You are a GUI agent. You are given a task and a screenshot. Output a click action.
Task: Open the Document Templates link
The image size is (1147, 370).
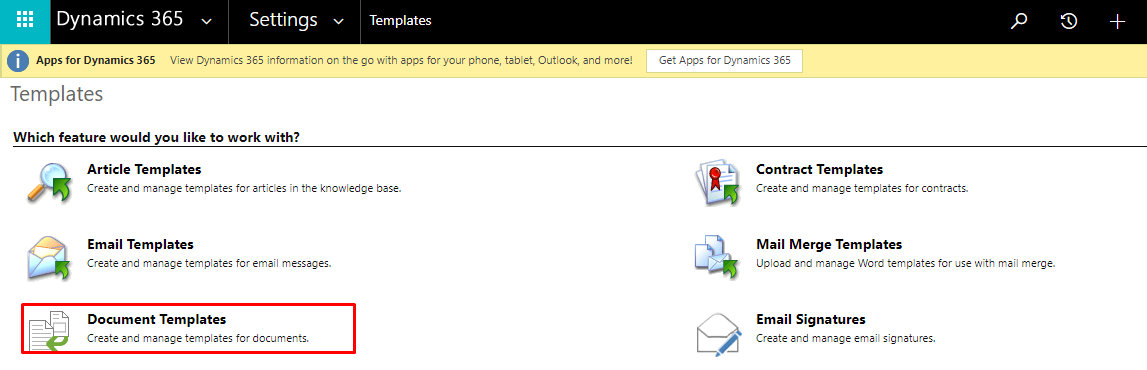click(157, 320)
